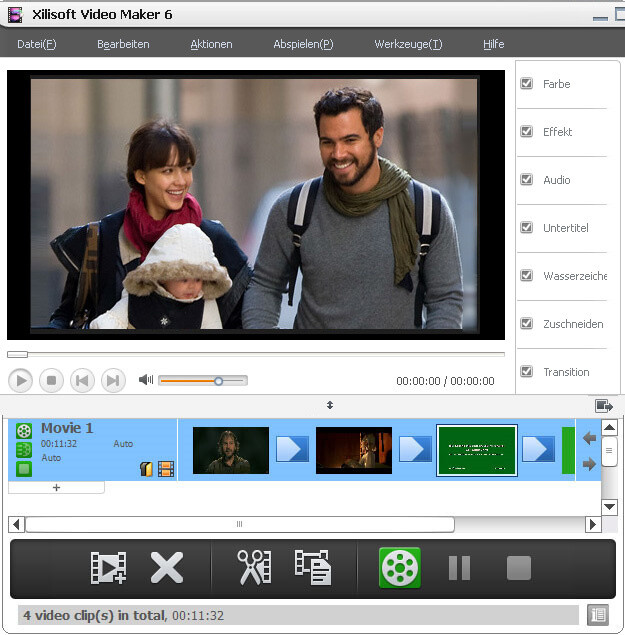The height and width of the screenshot is (635, 625).
Task: Click the orange book icon in Movie 1
Action: (146, 469)
